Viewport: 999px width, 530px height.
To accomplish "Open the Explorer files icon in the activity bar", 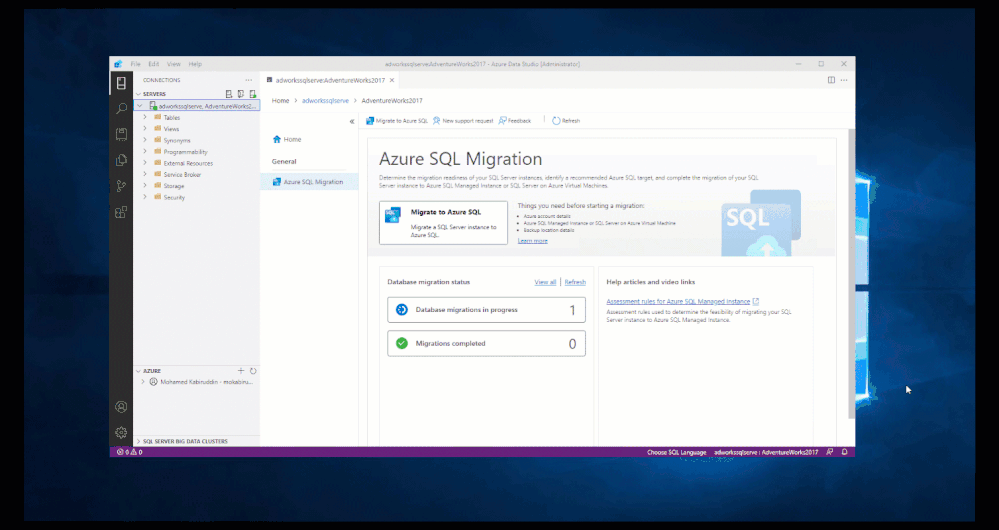I will click(121, 160).
